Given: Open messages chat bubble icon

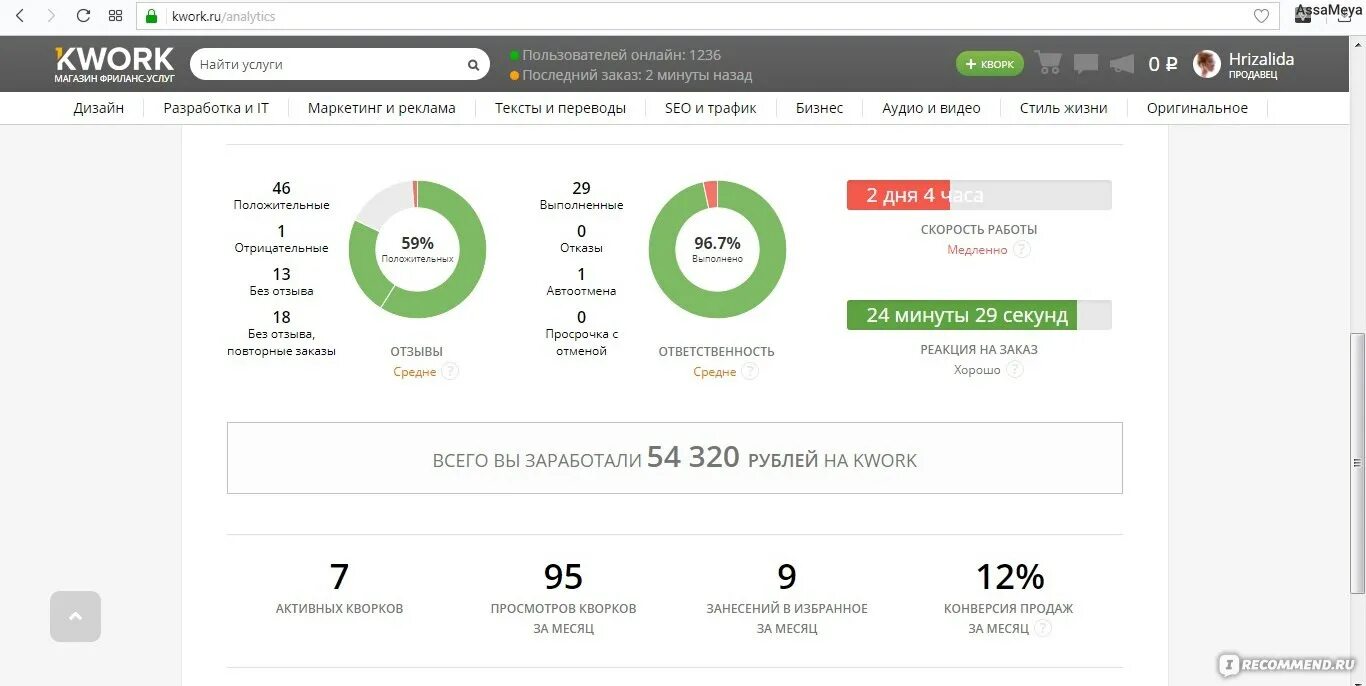Looking at the screenshot, I should pyautogui.click(x=1085, y=64).
